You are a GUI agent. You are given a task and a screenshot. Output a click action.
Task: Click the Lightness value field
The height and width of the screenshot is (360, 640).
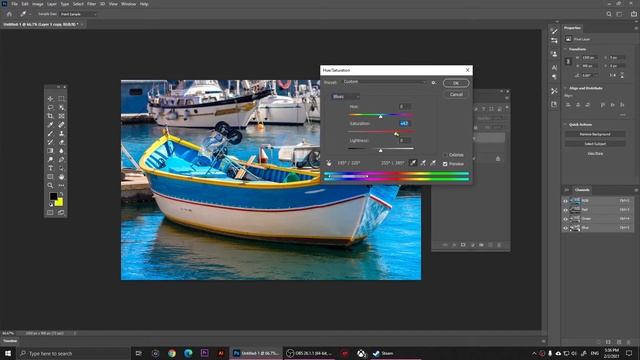(x=404, y=140)
